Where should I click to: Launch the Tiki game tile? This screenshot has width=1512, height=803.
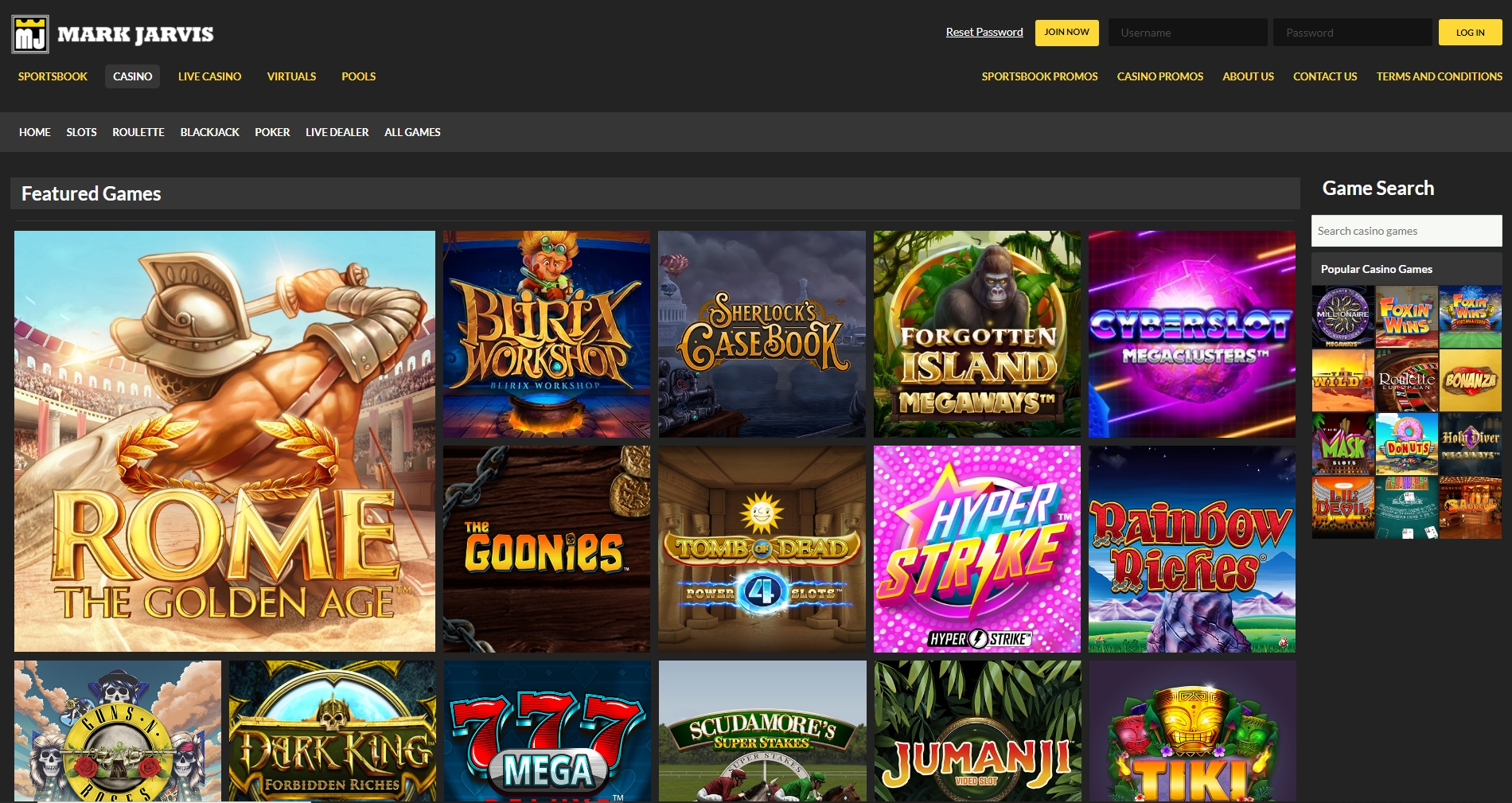1193,731
